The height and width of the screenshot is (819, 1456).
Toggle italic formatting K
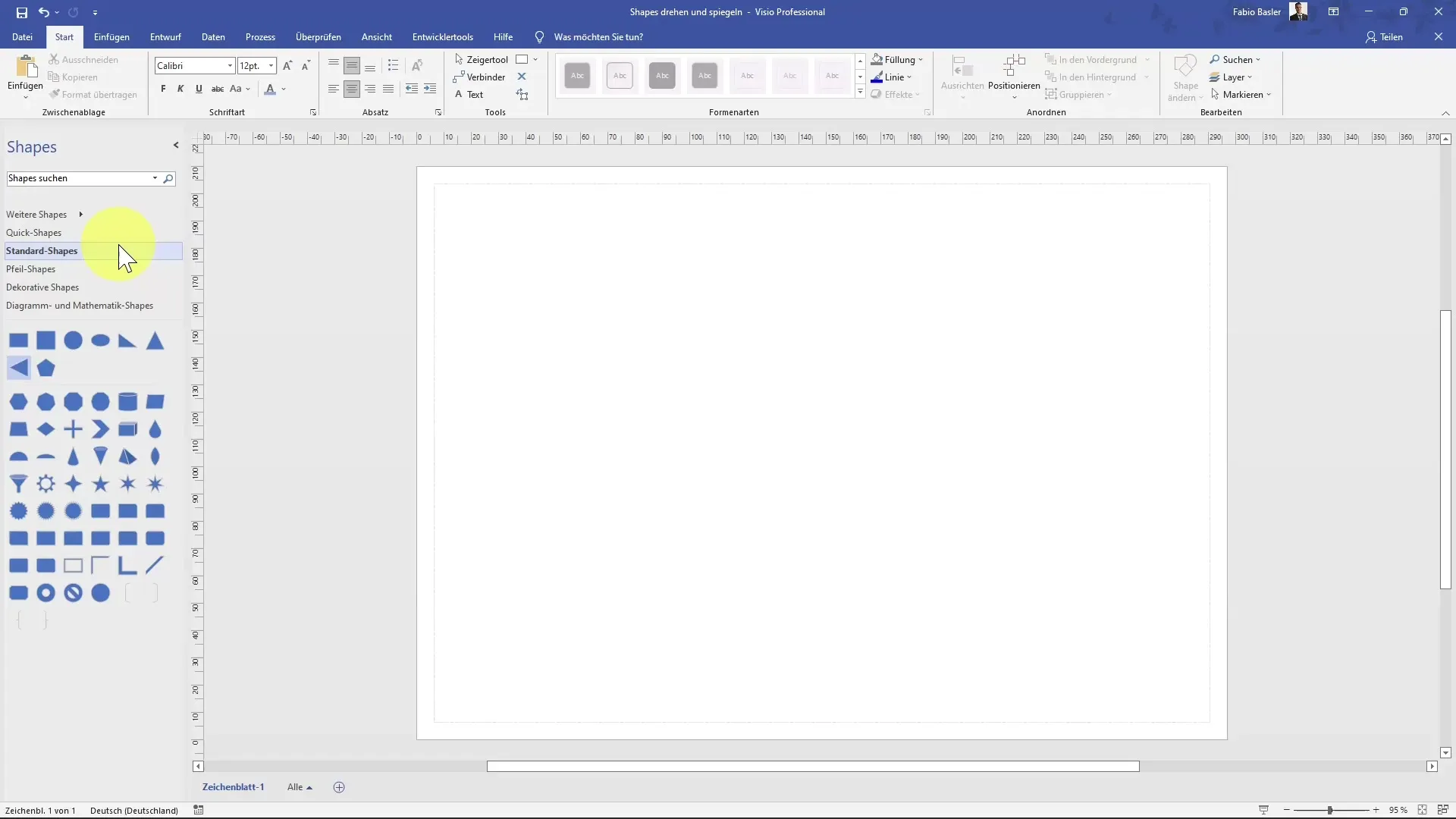[180, 89]
